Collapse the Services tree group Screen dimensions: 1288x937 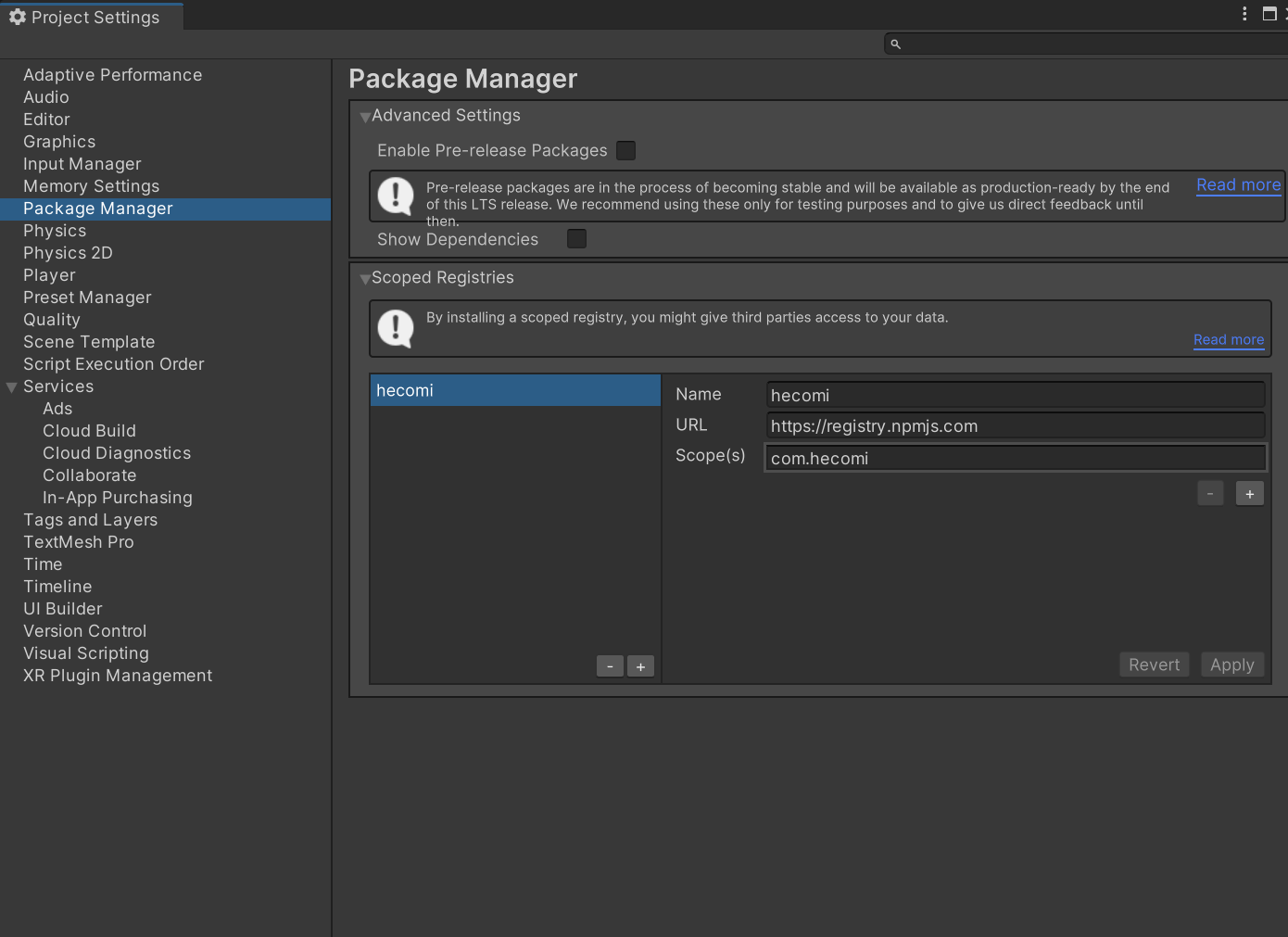tap(12, 387)
